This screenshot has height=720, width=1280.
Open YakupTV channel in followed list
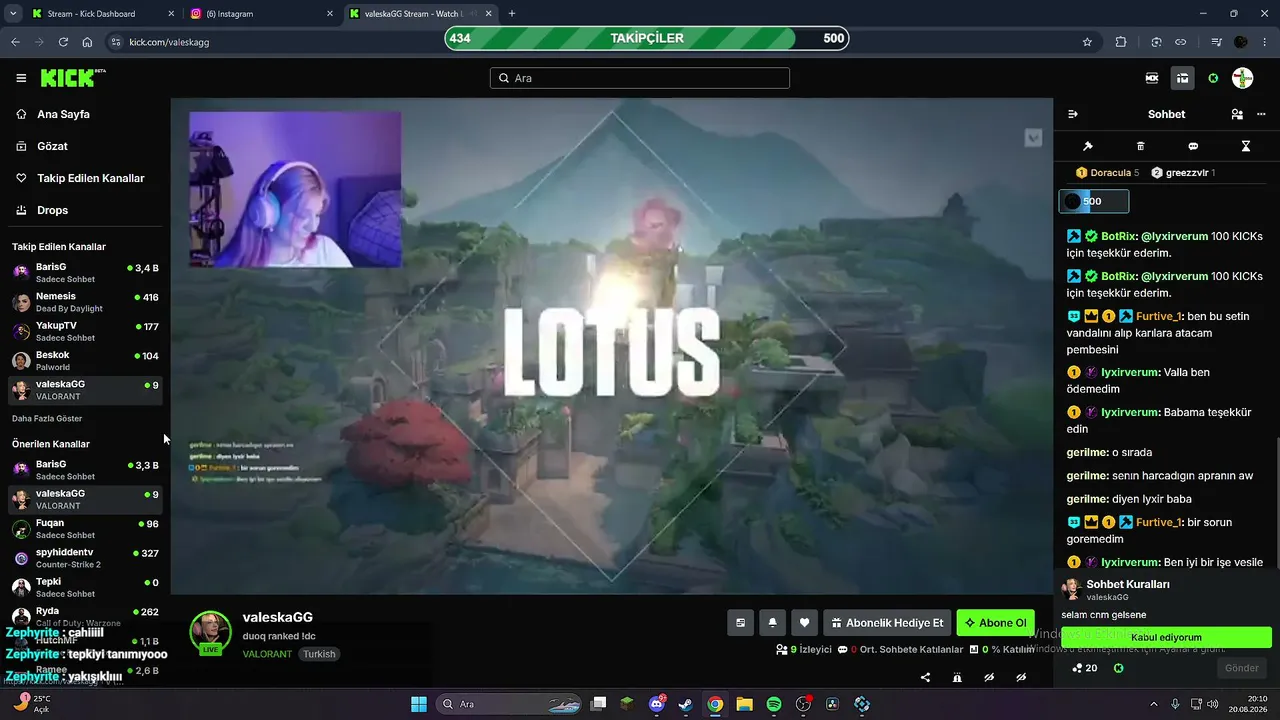[x=84, y=331]
